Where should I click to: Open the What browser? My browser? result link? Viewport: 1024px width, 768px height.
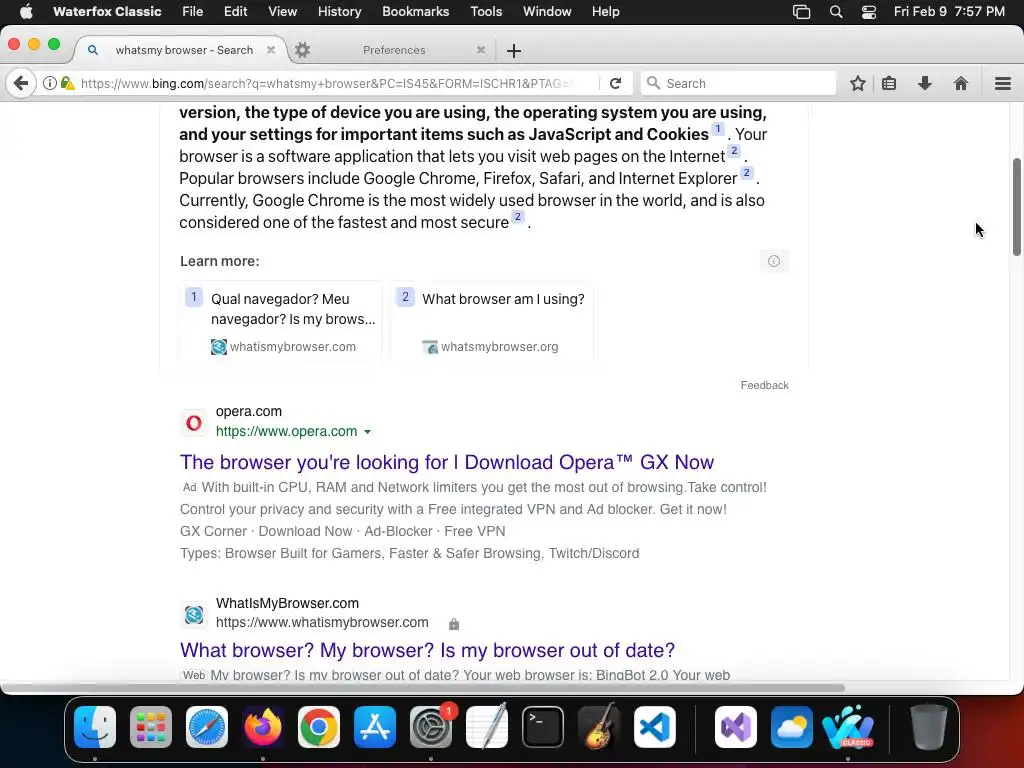coord(427,650)
